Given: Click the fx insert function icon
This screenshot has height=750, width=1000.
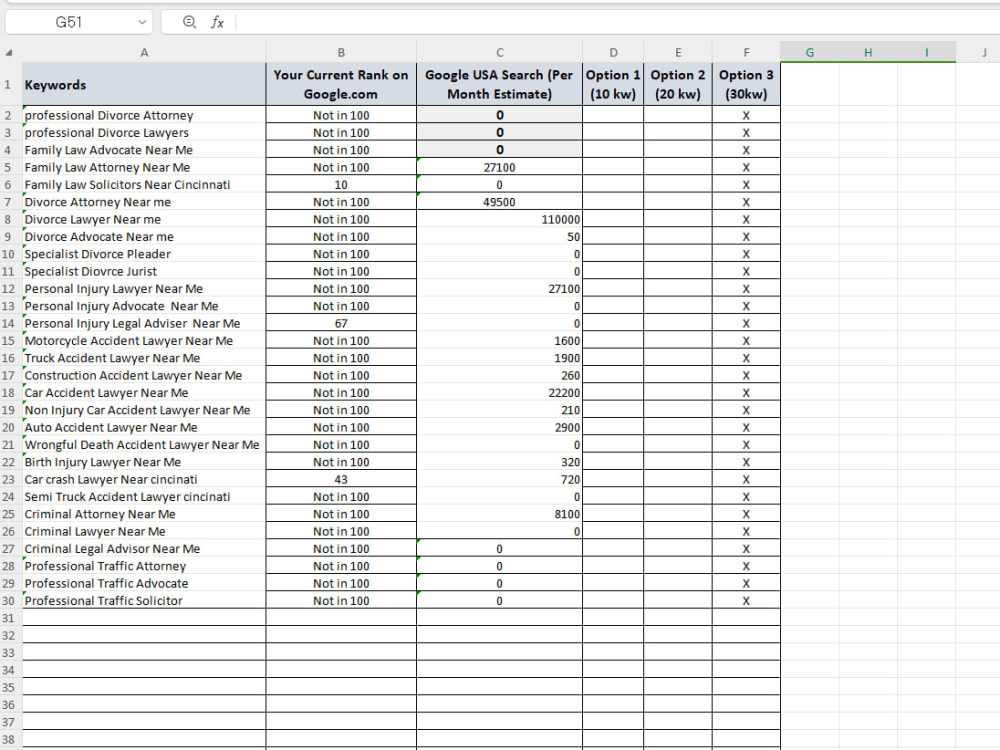Looking at the screenshot, I should pos(217,22).
